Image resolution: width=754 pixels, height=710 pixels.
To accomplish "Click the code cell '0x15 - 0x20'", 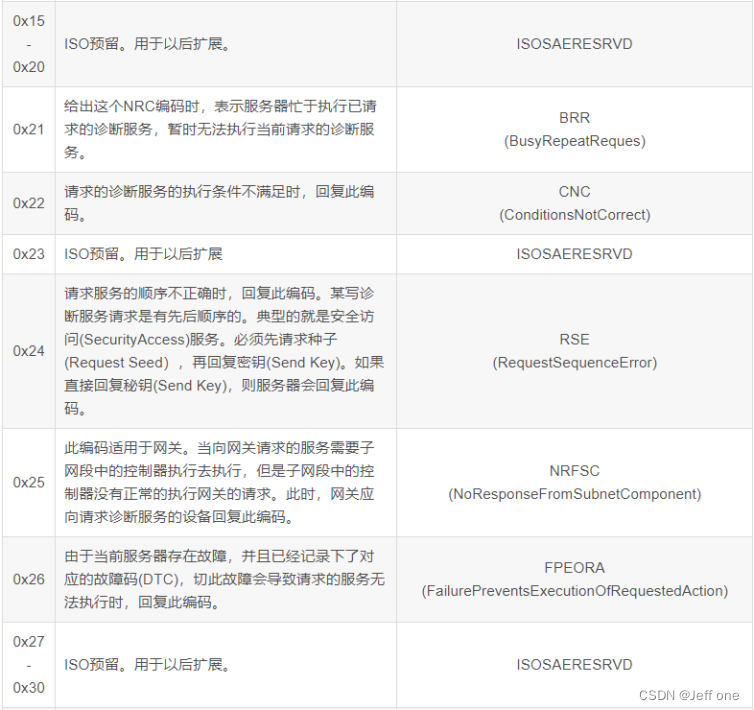I will click(29, 44).
